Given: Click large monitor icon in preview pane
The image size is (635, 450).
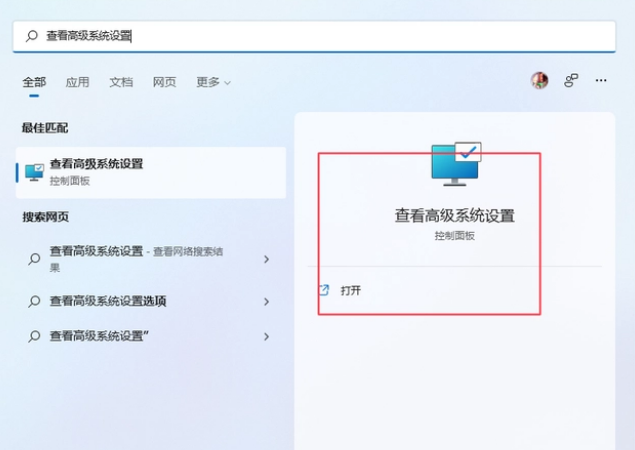Looking at the screenshot, I should [x=456, y=164].
